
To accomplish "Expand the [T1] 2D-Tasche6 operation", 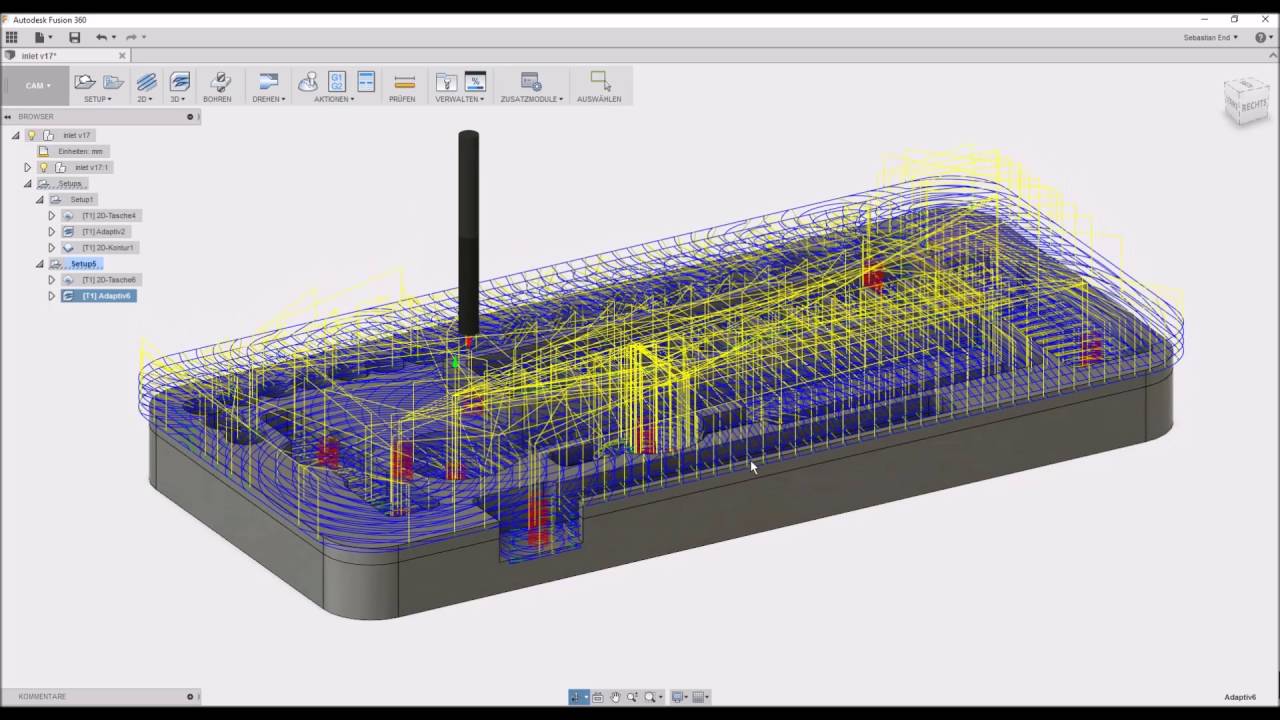I will [x=51, y=279].
